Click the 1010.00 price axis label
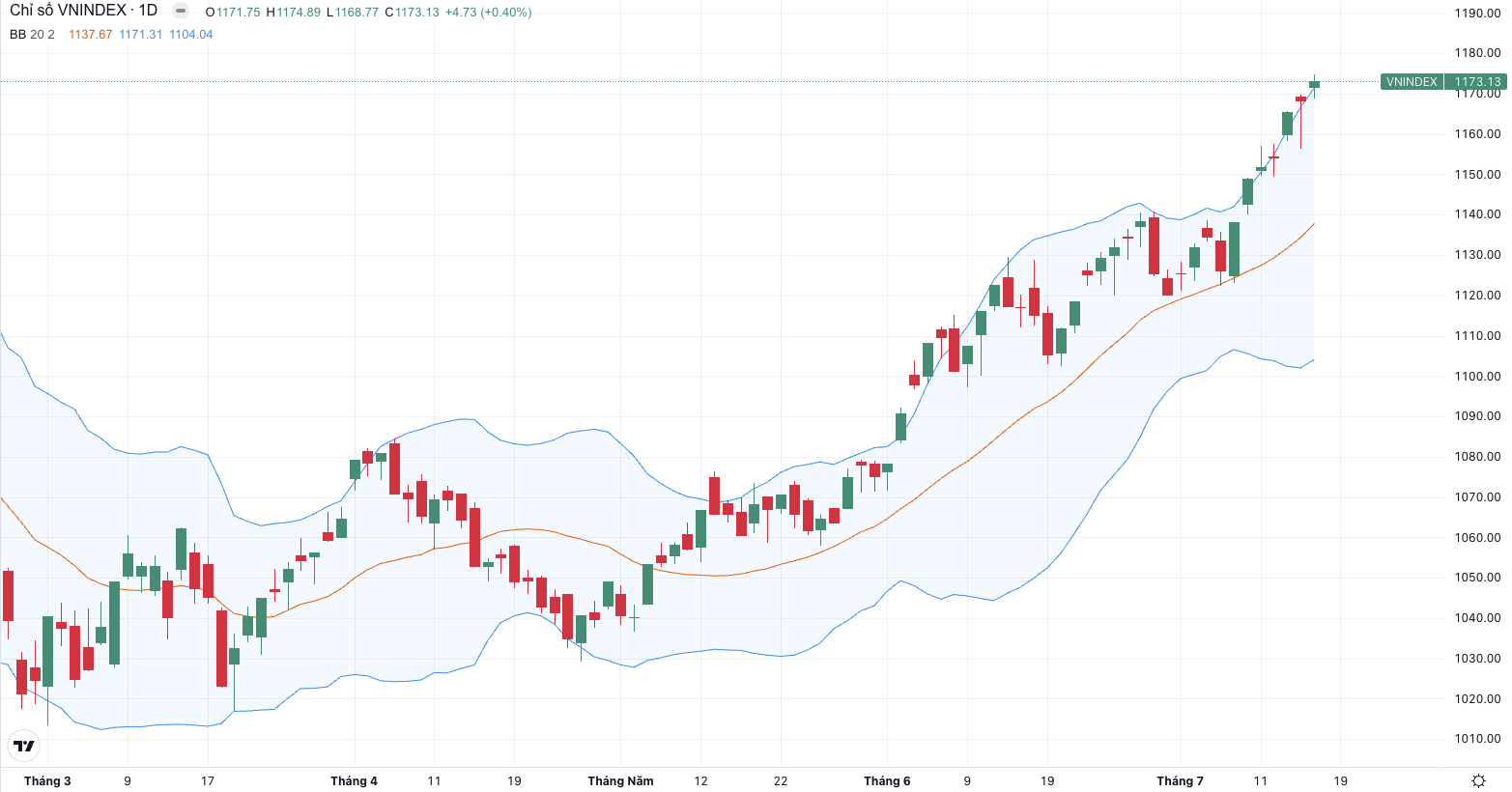Screen dimensions: 1512x792 tap(1477, 739)
